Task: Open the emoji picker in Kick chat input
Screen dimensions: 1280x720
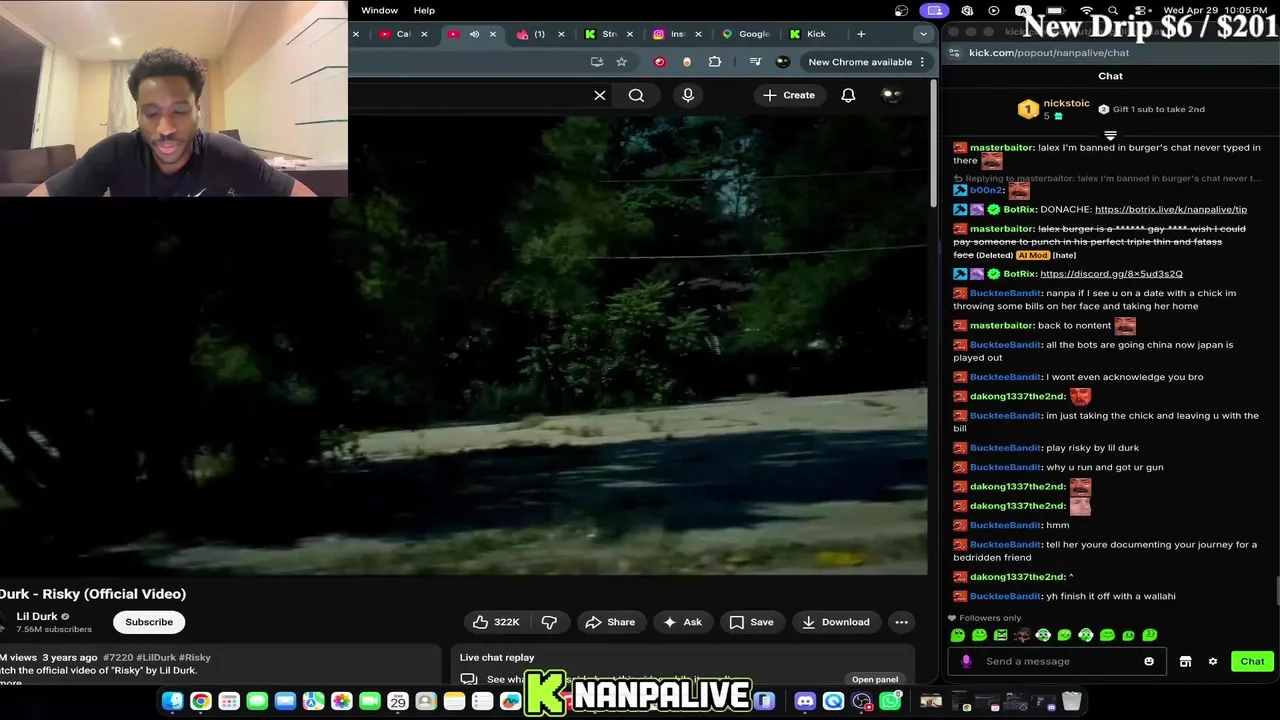Action: point(1149,661)
